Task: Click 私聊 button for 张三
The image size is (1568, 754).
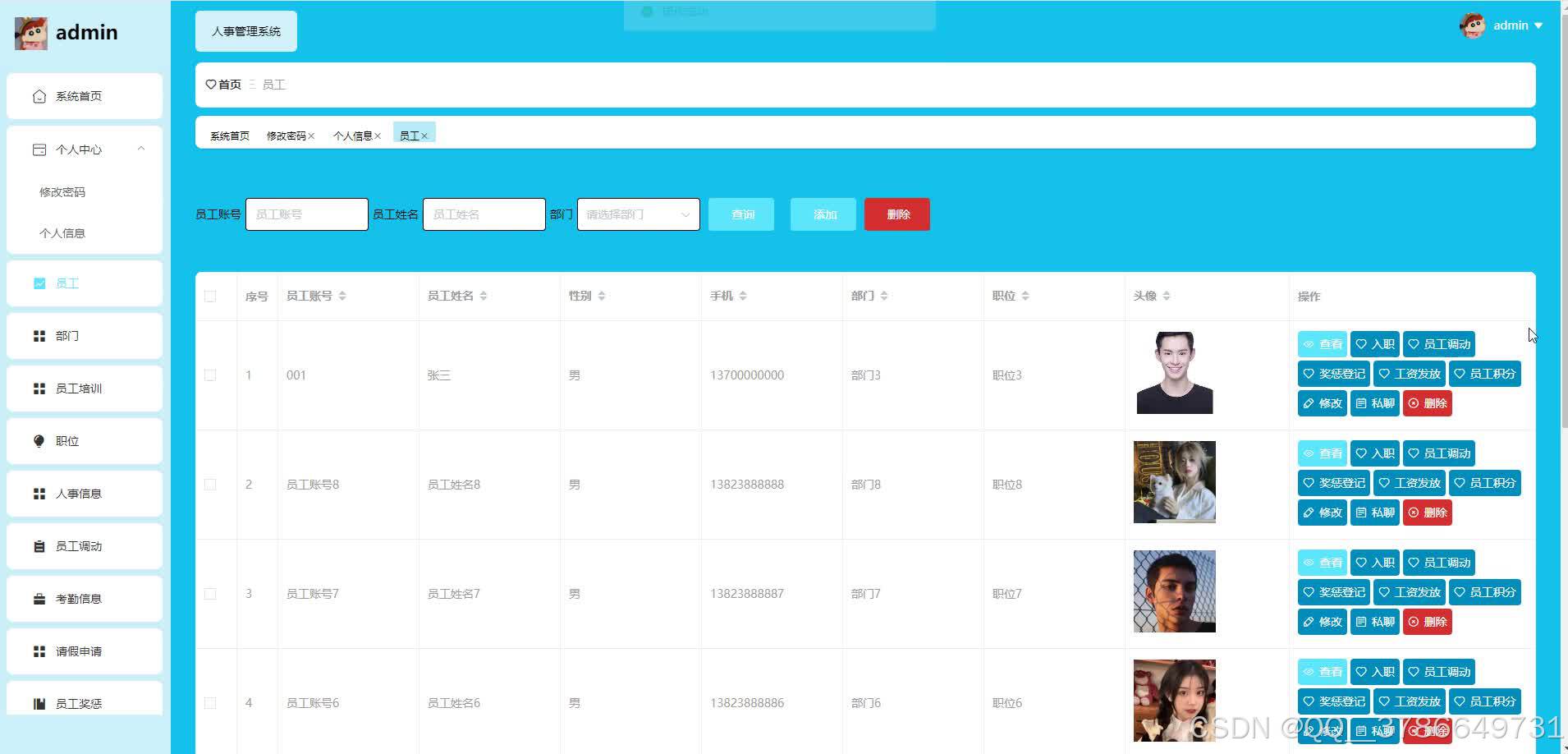Action: 1375,403
